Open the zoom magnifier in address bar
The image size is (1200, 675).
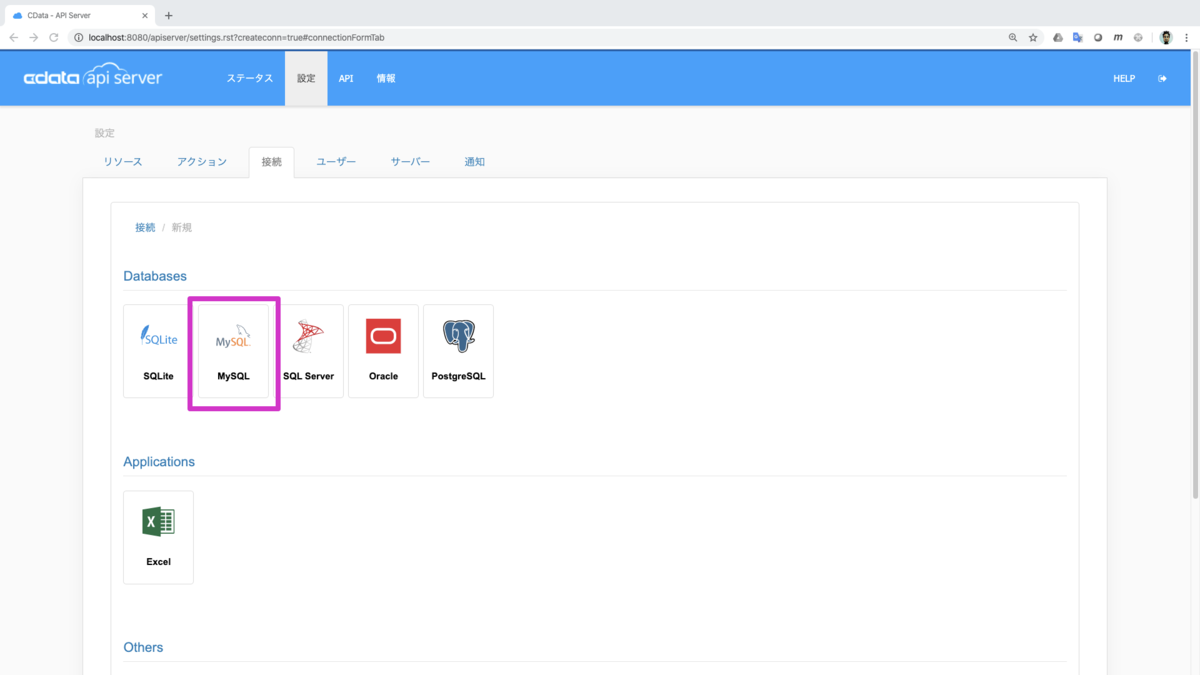(1013, 37)
